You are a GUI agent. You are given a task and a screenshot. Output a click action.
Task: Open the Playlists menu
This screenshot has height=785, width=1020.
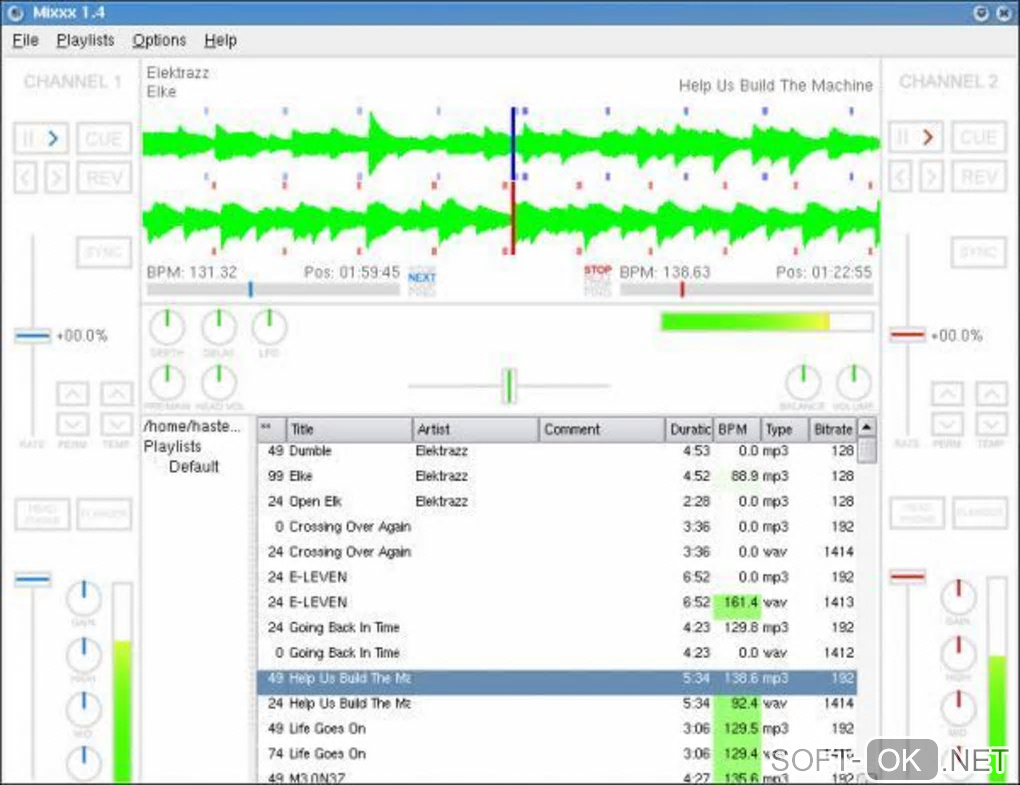[x=85, y=40]
